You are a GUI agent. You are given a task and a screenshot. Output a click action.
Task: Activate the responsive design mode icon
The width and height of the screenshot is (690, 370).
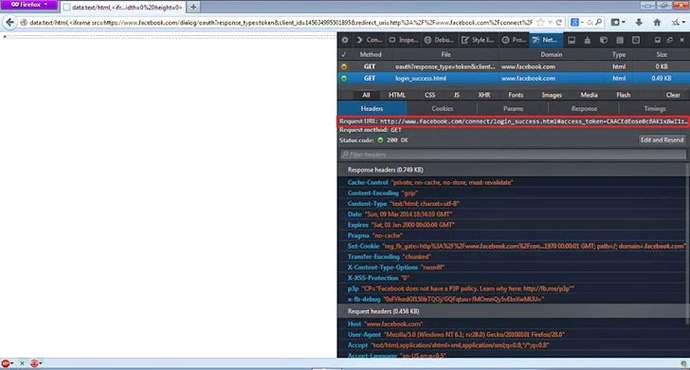(571, 40)
